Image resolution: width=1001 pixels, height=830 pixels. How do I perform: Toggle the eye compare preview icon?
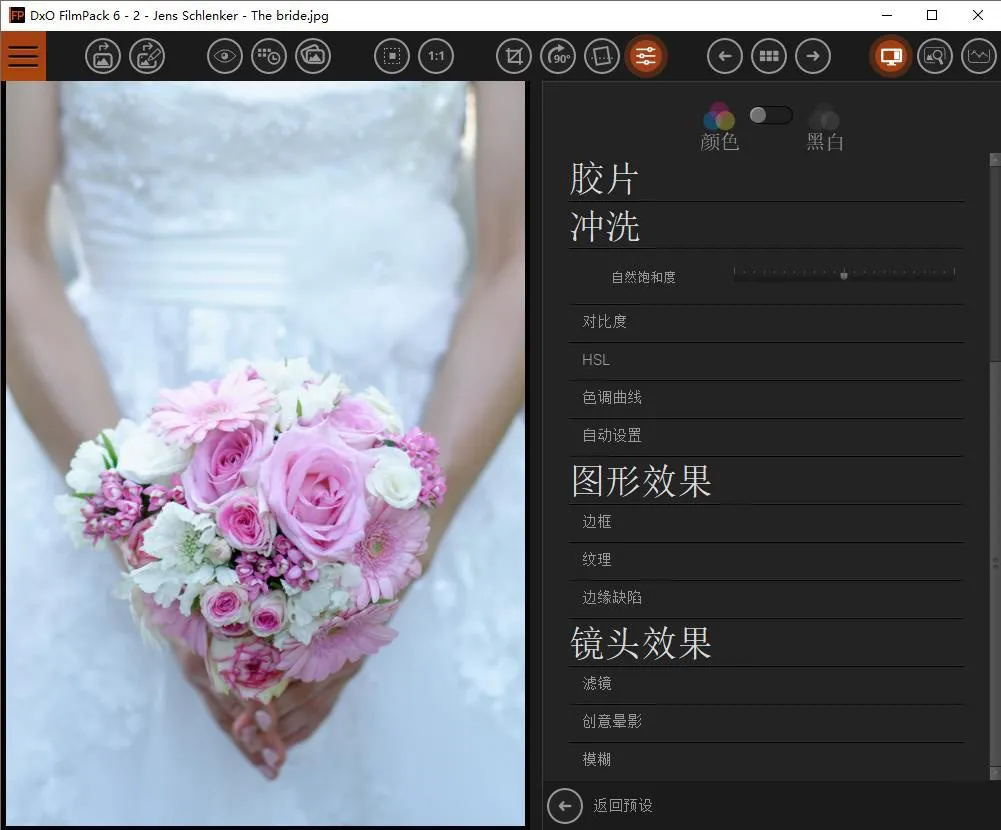(x=225, y=56)
